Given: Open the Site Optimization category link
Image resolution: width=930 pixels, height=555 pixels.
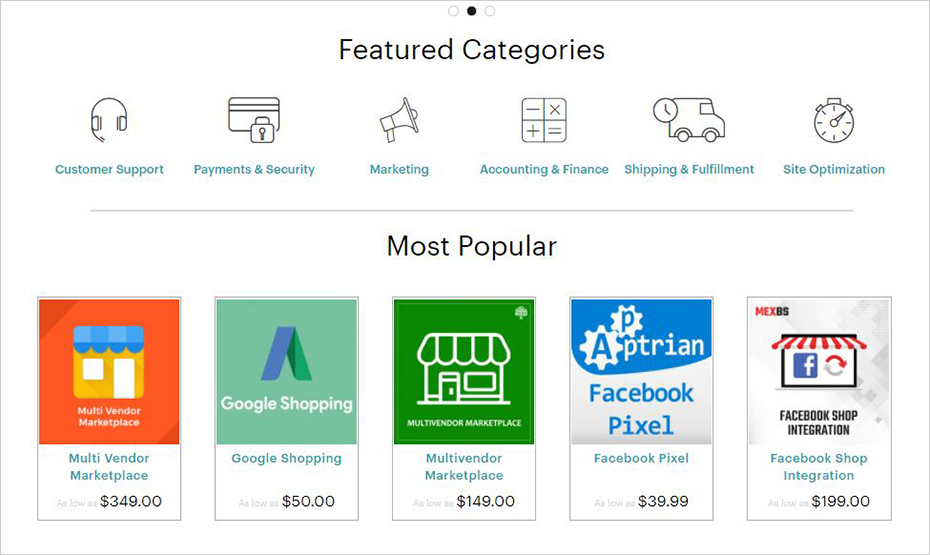Looking at the screenshot, I should click(833, 170).
